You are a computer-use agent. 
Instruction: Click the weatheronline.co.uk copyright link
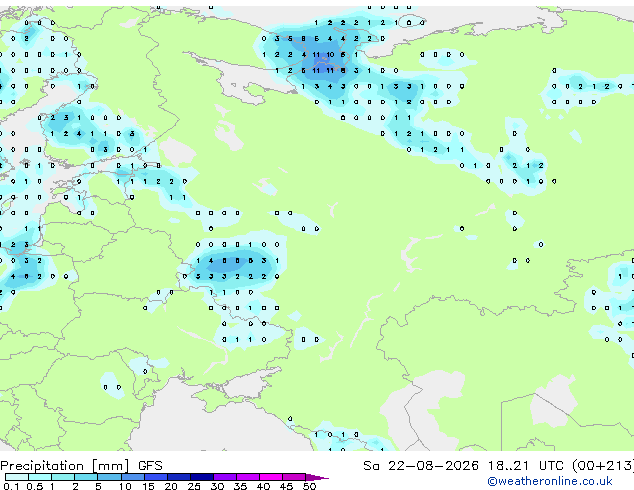550,481
